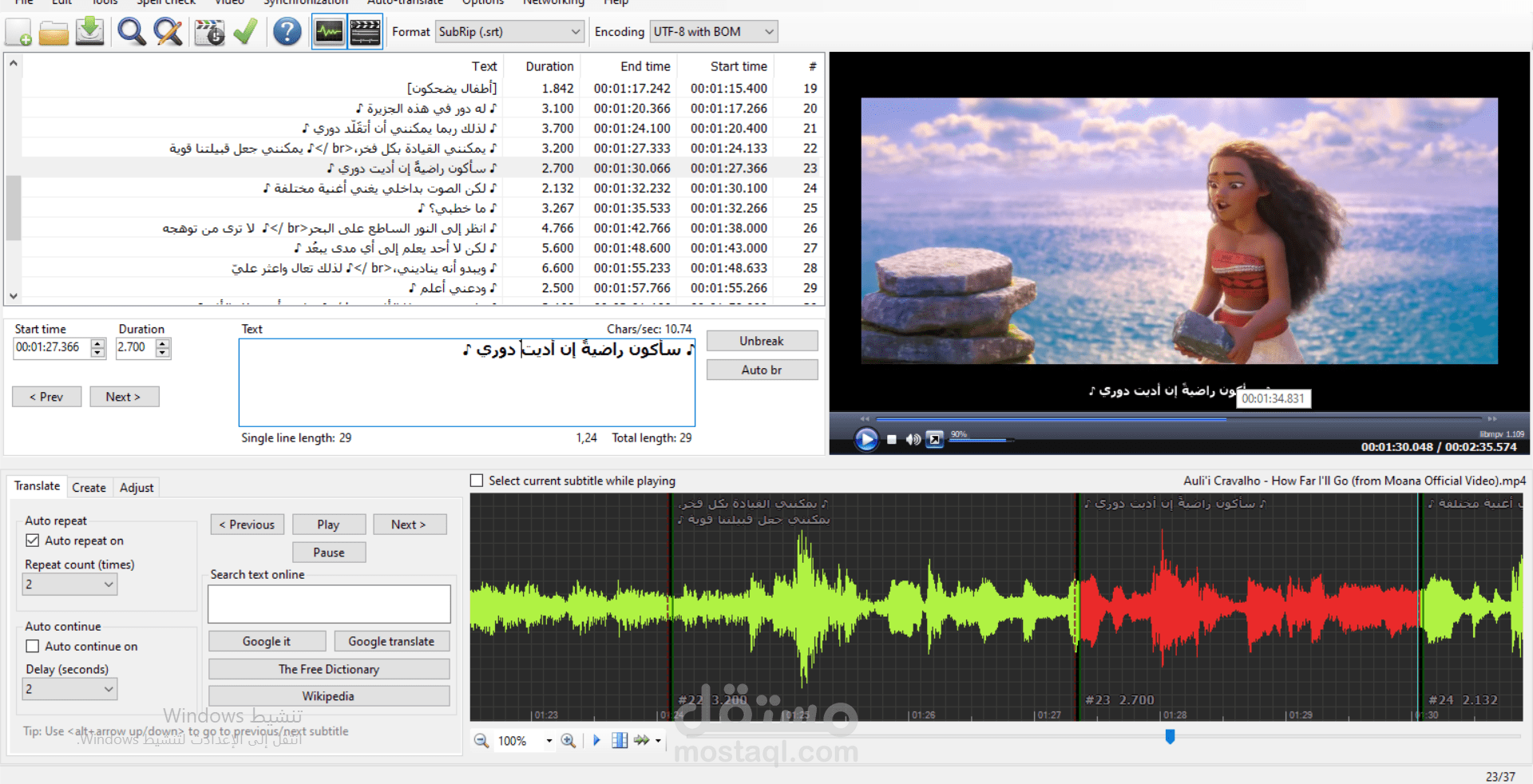This screenshot has width=1533, height=784.
Task: Zoom out the waveform
Action: click(481, 741)
